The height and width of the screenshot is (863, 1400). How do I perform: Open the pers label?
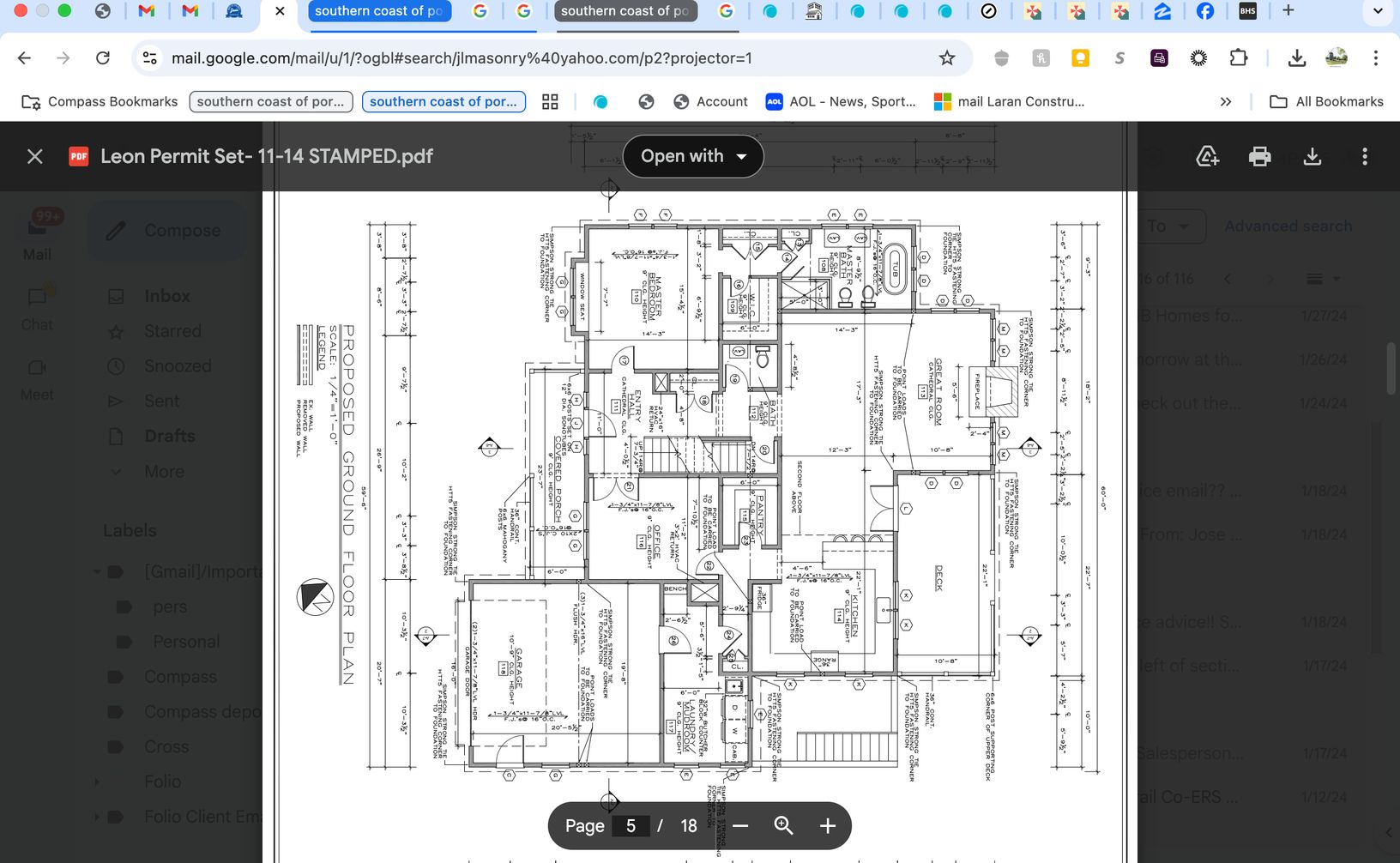(170, 607)
